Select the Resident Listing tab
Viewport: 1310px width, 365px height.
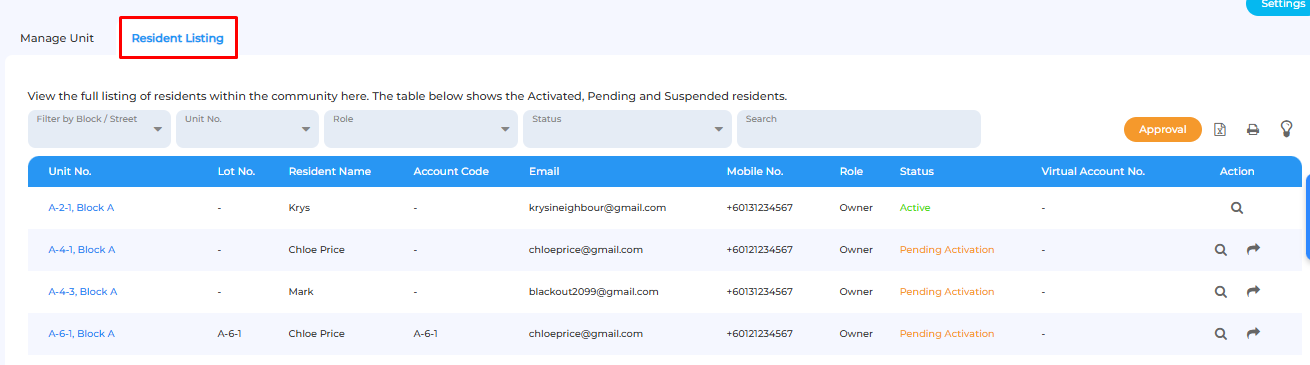point(178,38)
